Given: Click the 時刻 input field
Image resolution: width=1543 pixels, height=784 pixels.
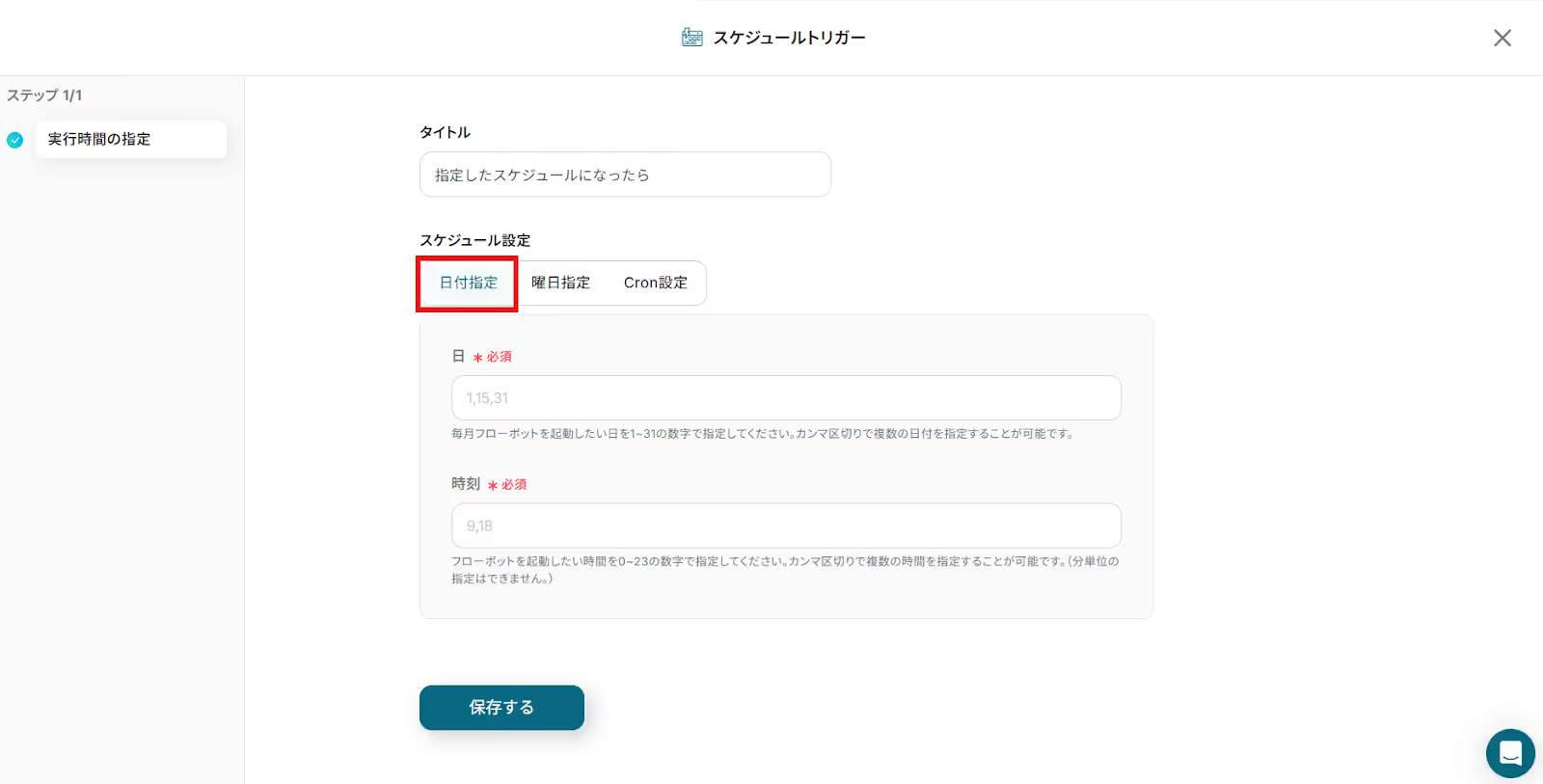Looking at the screenshot, I should tap(786, 526).
